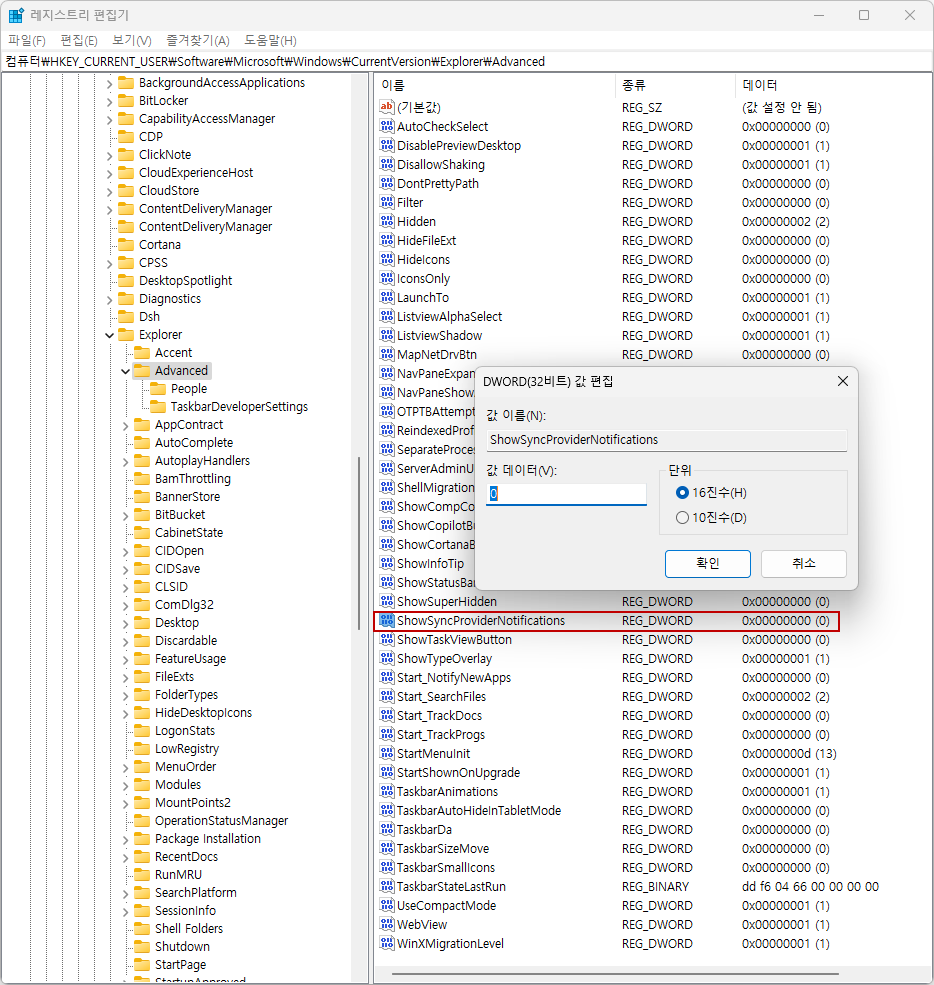This screenshot has height=985, width=934.
Task: Expand the CapabilityAccessManager node
Action: [x=109, y=119]
